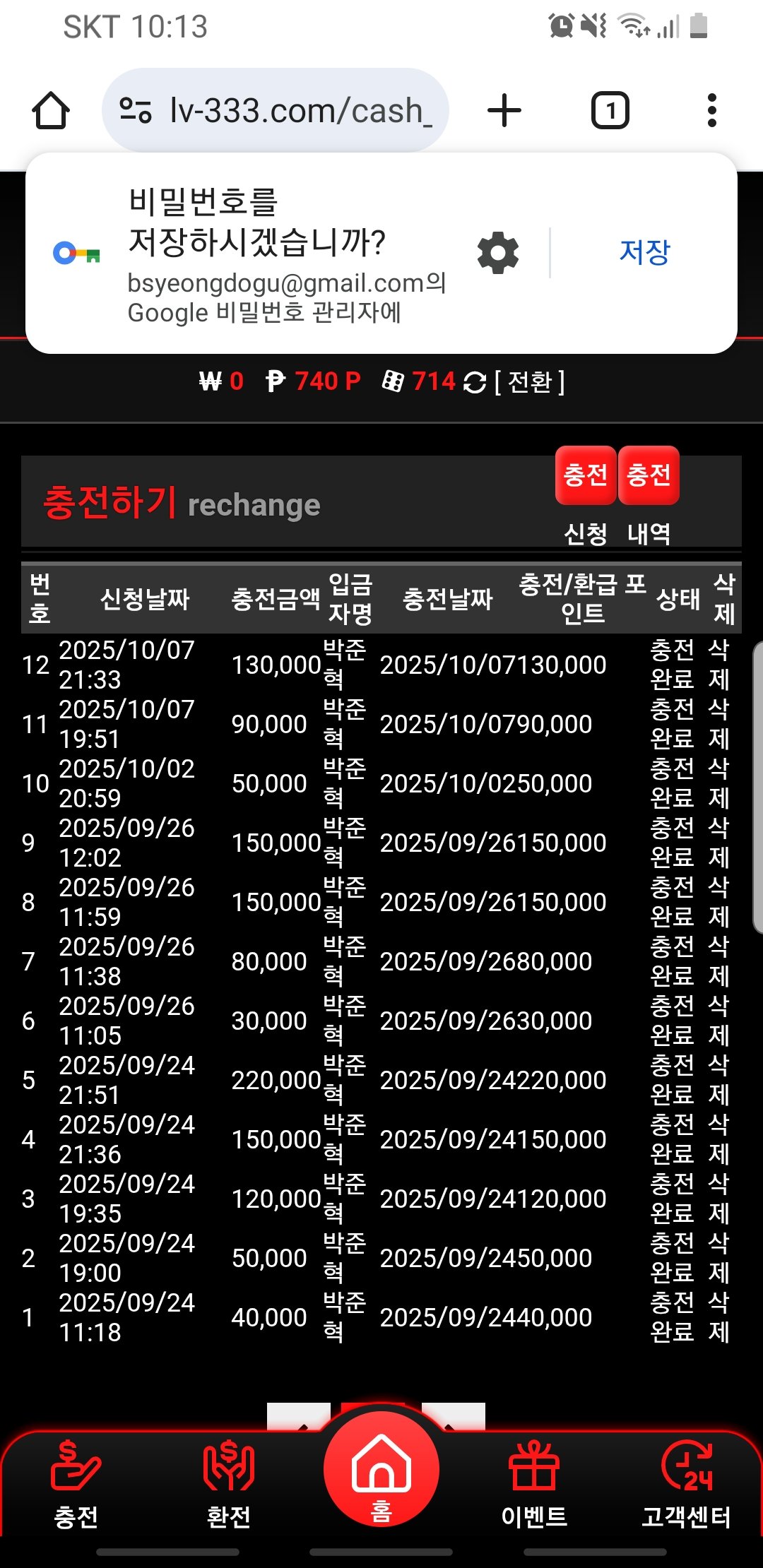Tap the site settings icon in address bar

click(136, 111)
